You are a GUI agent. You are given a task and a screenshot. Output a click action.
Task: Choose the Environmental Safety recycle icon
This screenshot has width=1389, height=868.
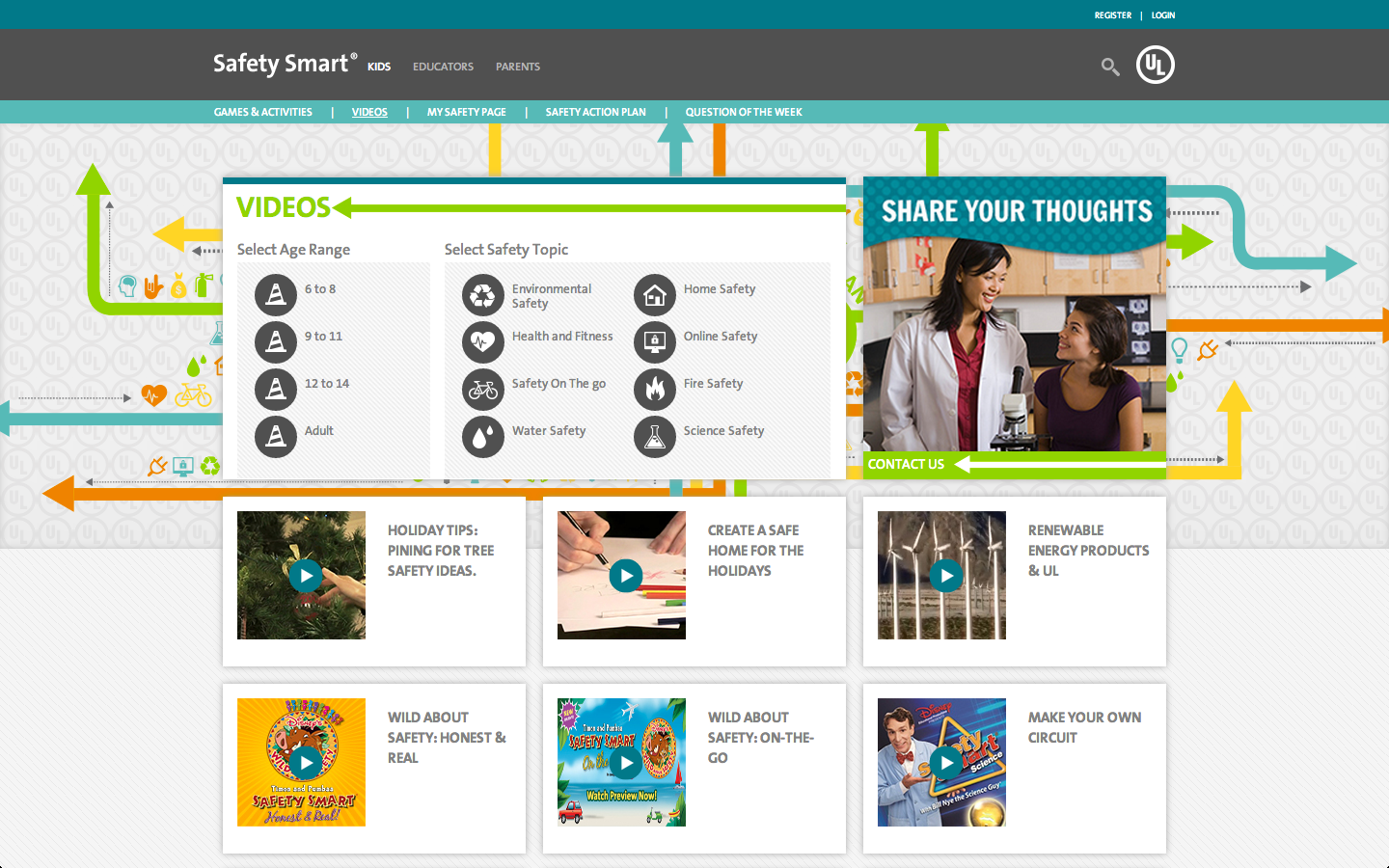click(x=483, y=295)
